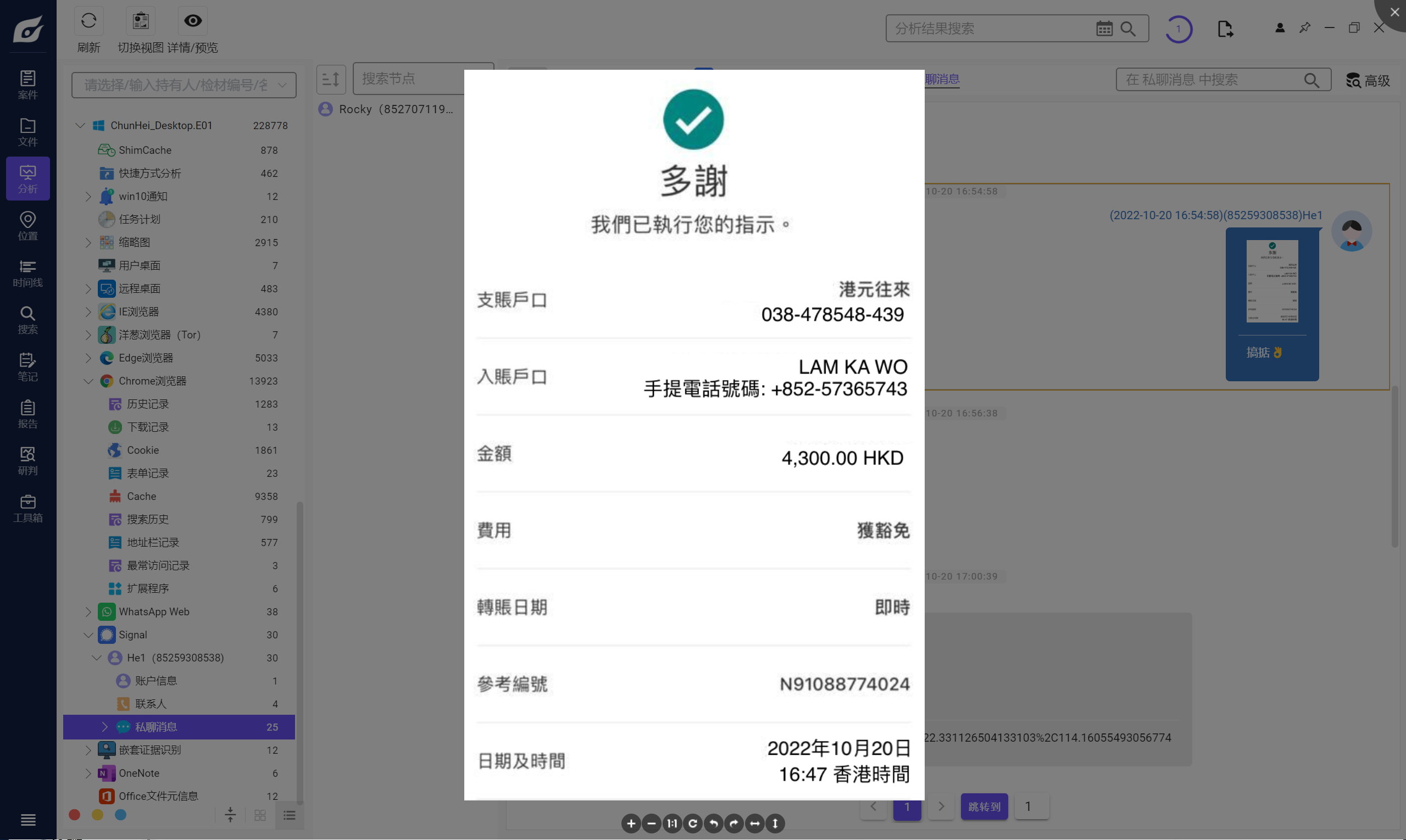Toggle Details/Preview eye button

click(x=192, y=21)
